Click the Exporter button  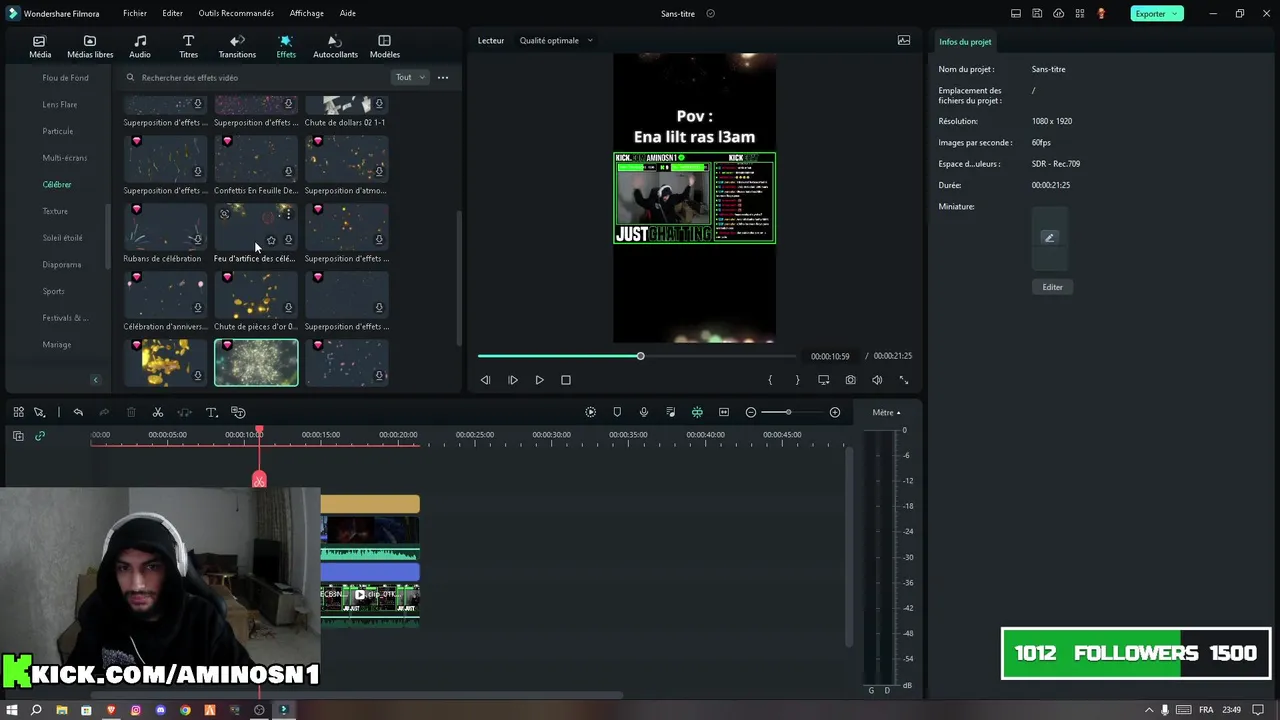click(x=1157, y=13)
